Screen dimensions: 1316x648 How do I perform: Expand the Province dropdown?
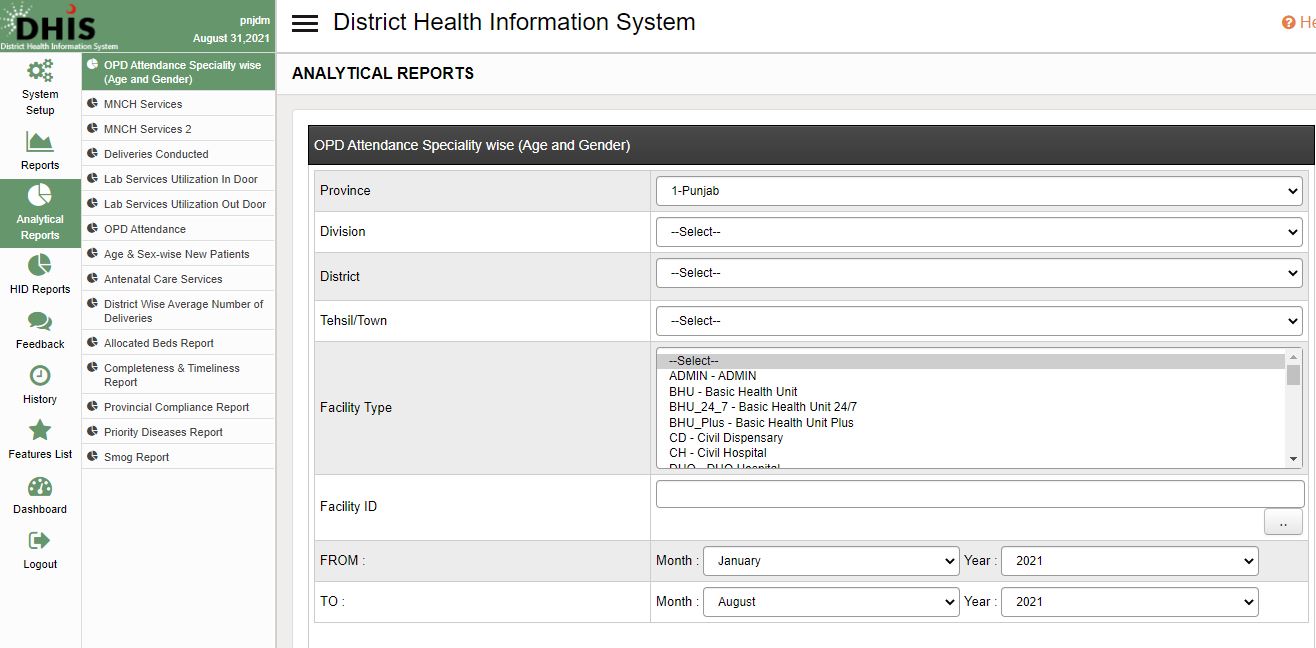[978, 191]
